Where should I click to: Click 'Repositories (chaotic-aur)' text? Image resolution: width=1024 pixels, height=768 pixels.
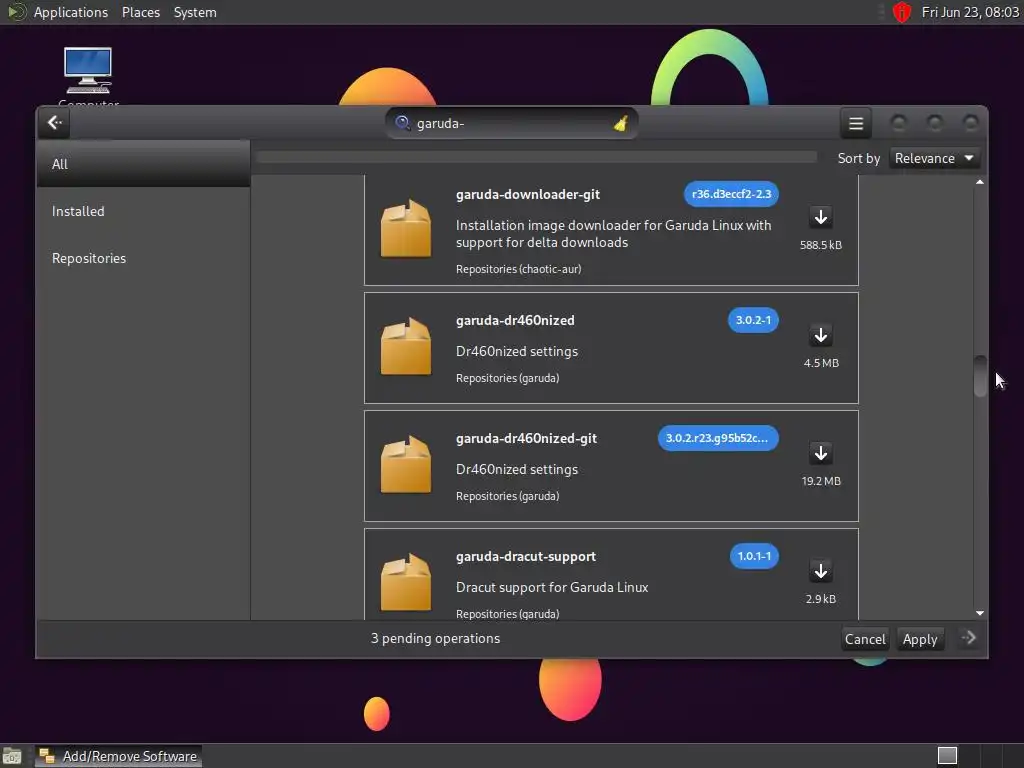(x=518, y=269)
